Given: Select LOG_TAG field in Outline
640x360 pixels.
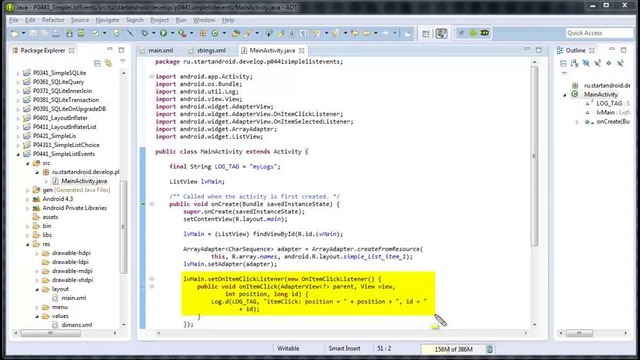Looking at the screenshot, I should click(x=609, y=104).
